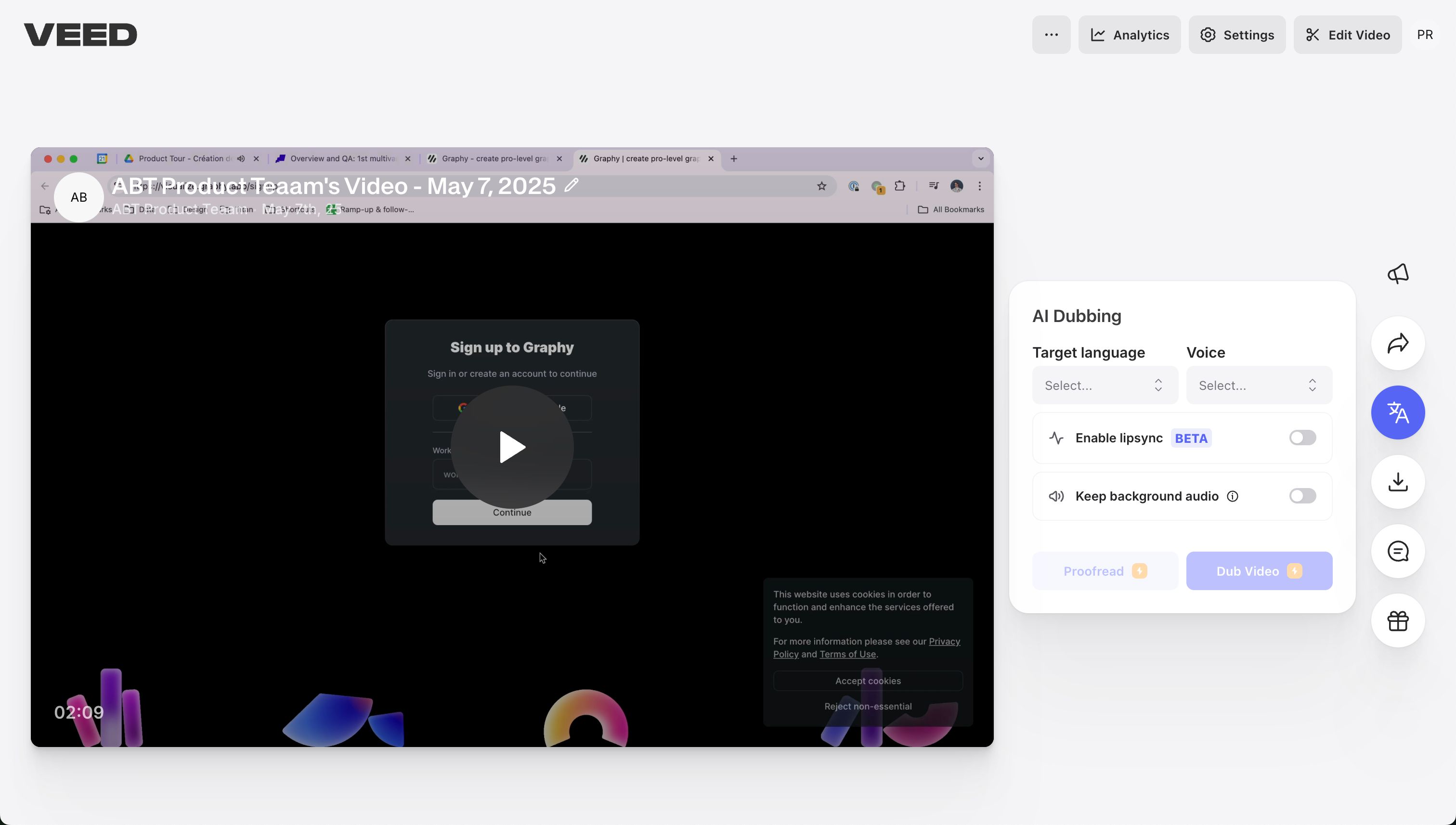Screen dimensions: 1456x825
Task: Open the comments chat bubble icon
Action: (1398, 551)
